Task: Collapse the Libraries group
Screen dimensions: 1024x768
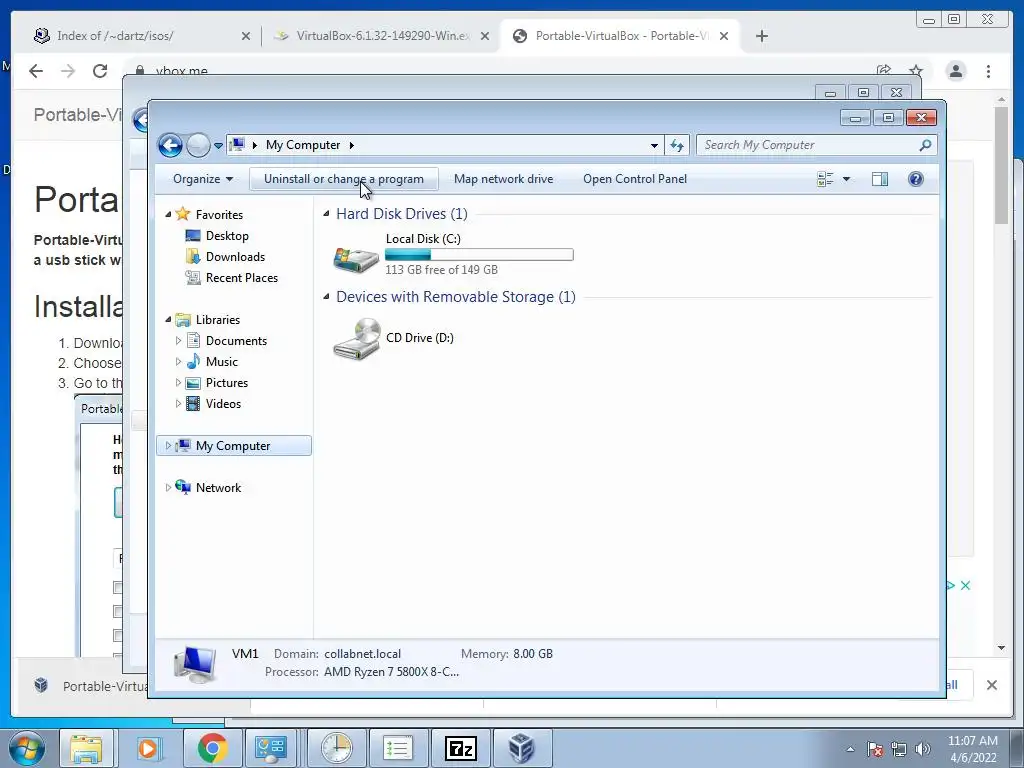Action: pos(168,319)
